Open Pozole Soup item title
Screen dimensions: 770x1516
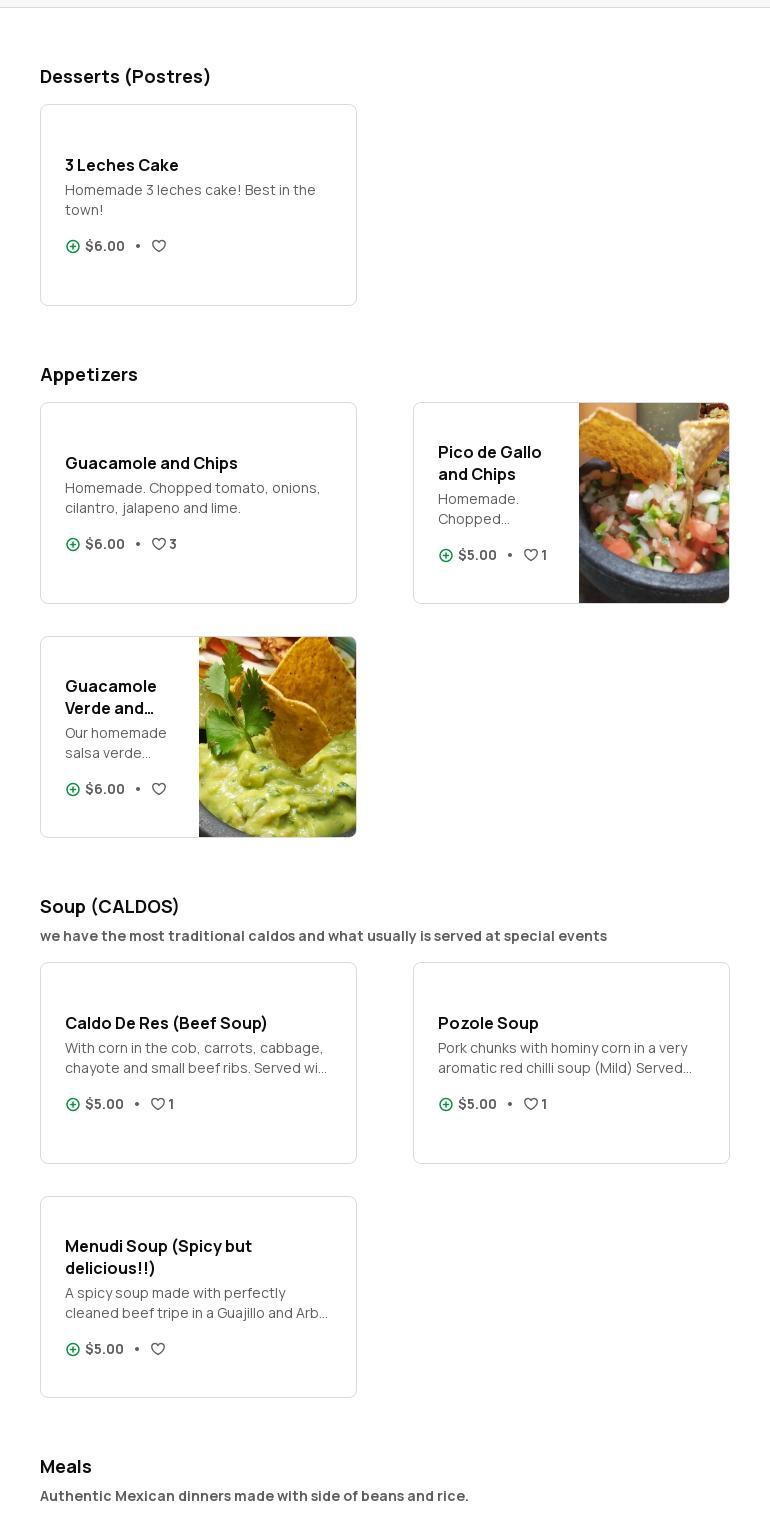488,1023
